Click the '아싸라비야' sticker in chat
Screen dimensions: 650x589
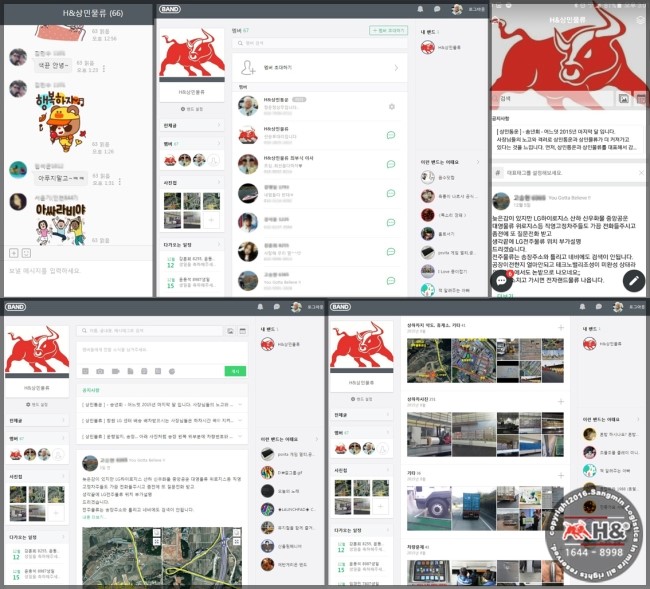(61, 223)
